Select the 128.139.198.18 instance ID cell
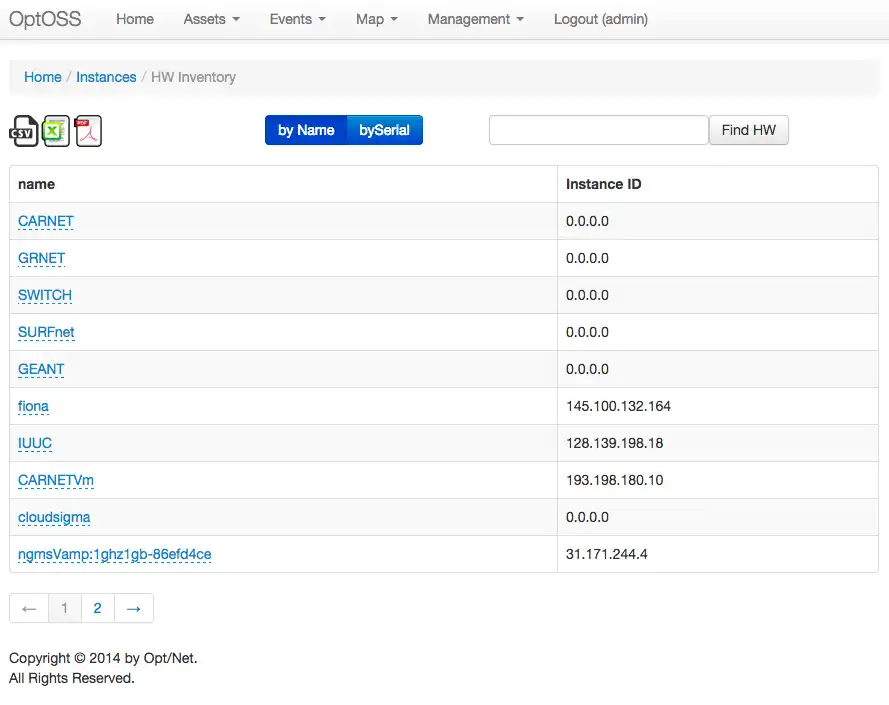889x705 pixels. 718,443
